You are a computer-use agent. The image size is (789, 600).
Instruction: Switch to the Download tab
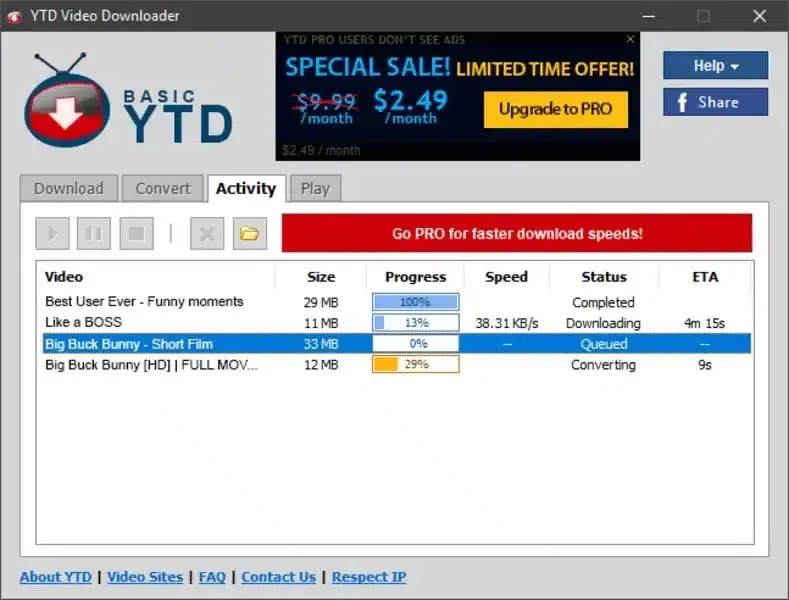[x=68, y=188]
